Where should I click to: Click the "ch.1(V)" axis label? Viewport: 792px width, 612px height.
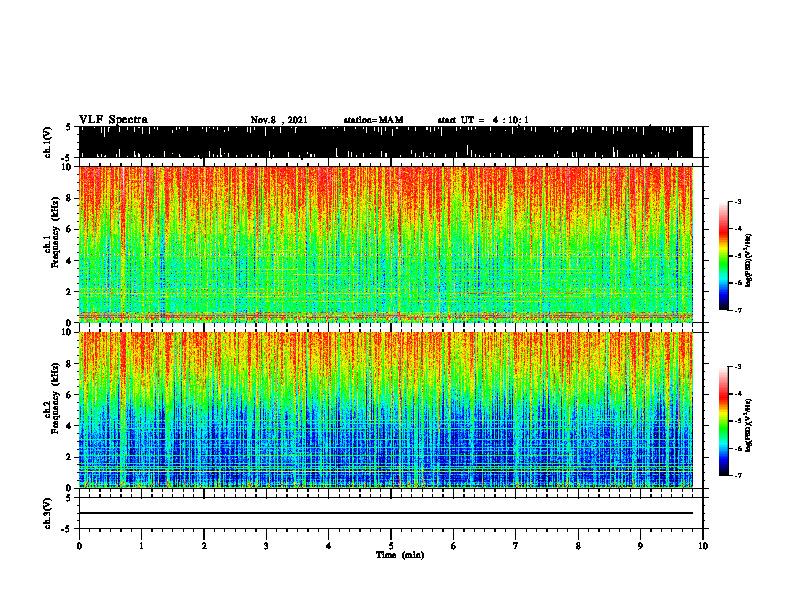pyautogui.click(x=48, y=142)
